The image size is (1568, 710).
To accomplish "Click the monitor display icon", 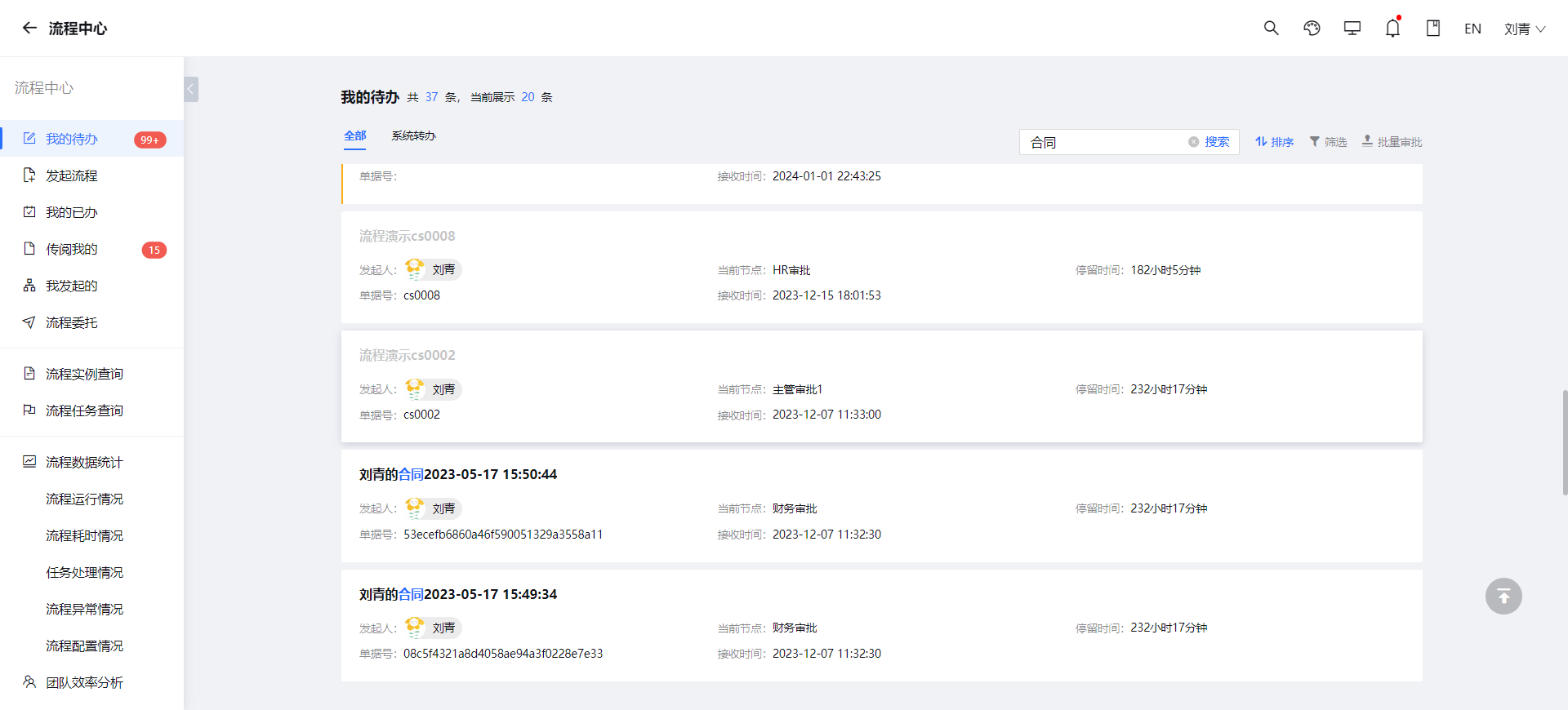I will [1352, 28].
